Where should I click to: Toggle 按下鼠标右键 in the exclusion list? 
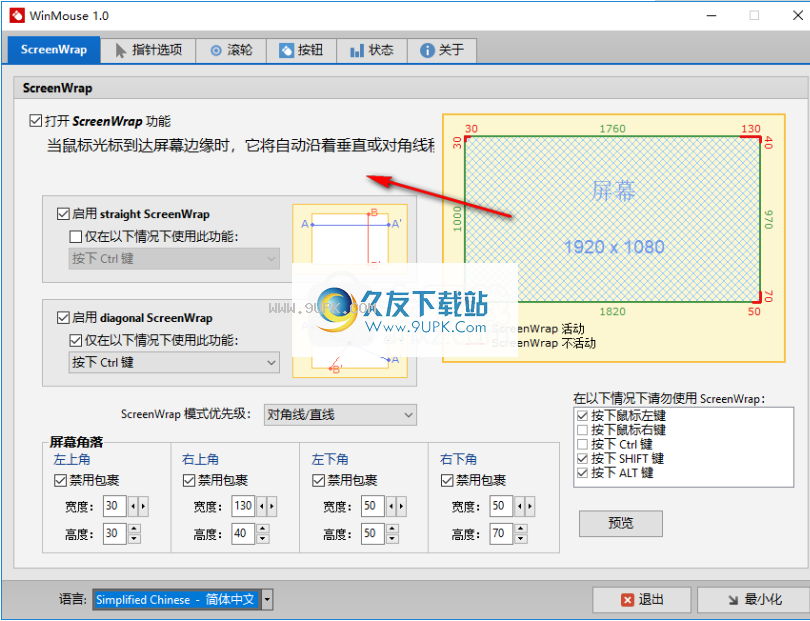click(x=583, y=430)
